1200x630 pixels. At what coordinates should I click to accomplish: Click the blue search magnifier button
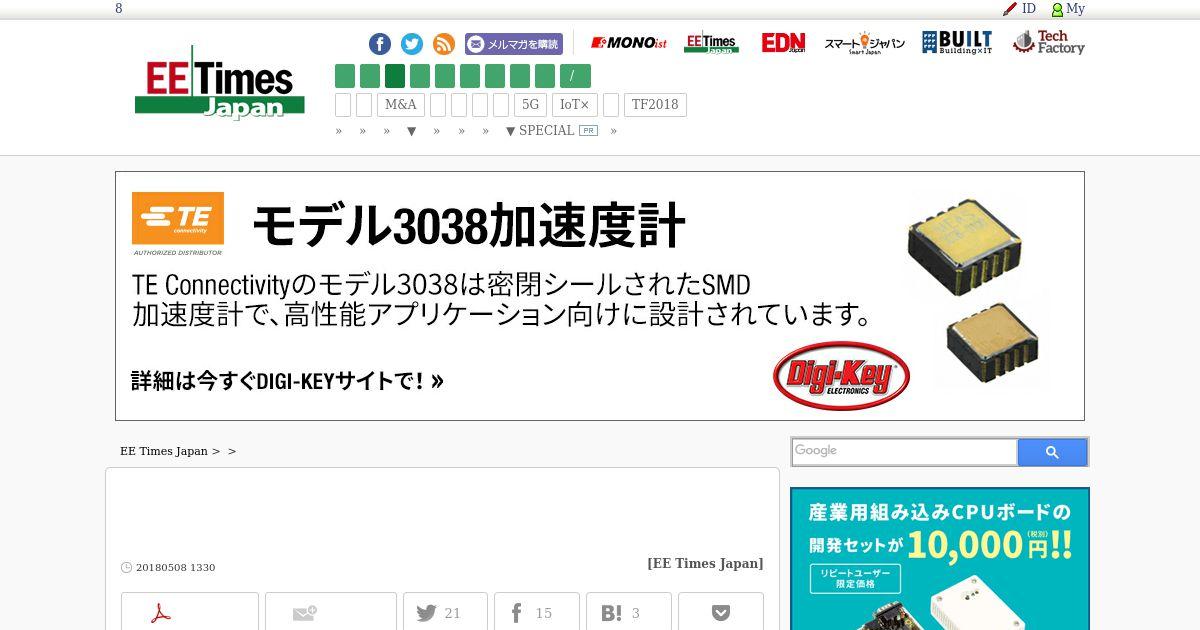(x=1052, y=452)
